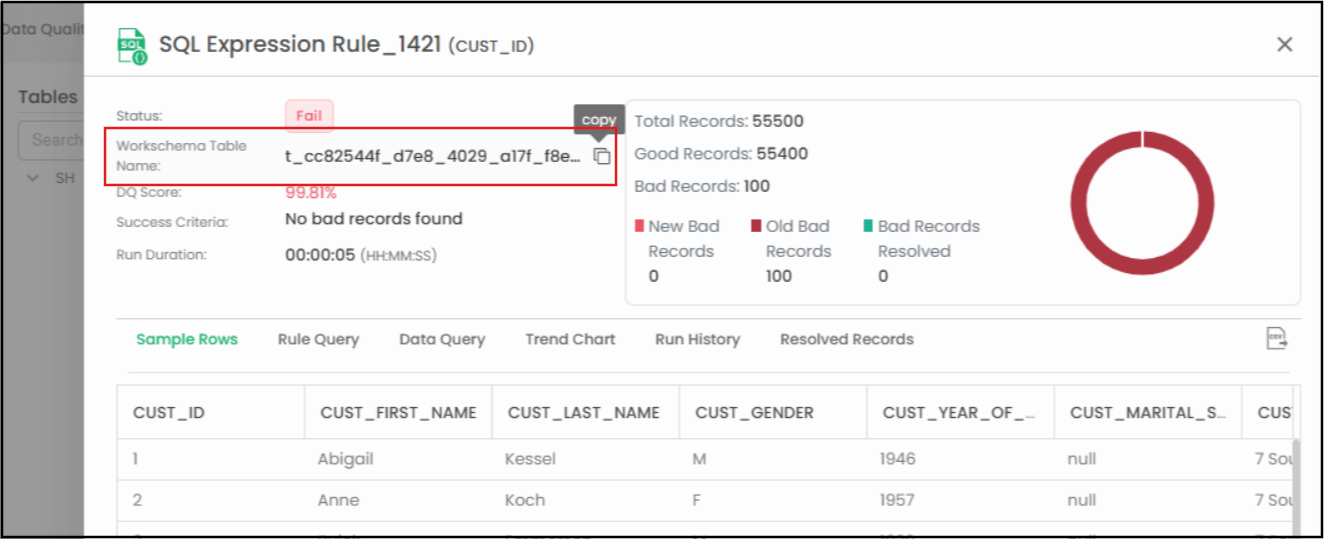Screen dimensions: 1324x539
Task: Select the cell Anne
Action: click(x=338, y=500)
